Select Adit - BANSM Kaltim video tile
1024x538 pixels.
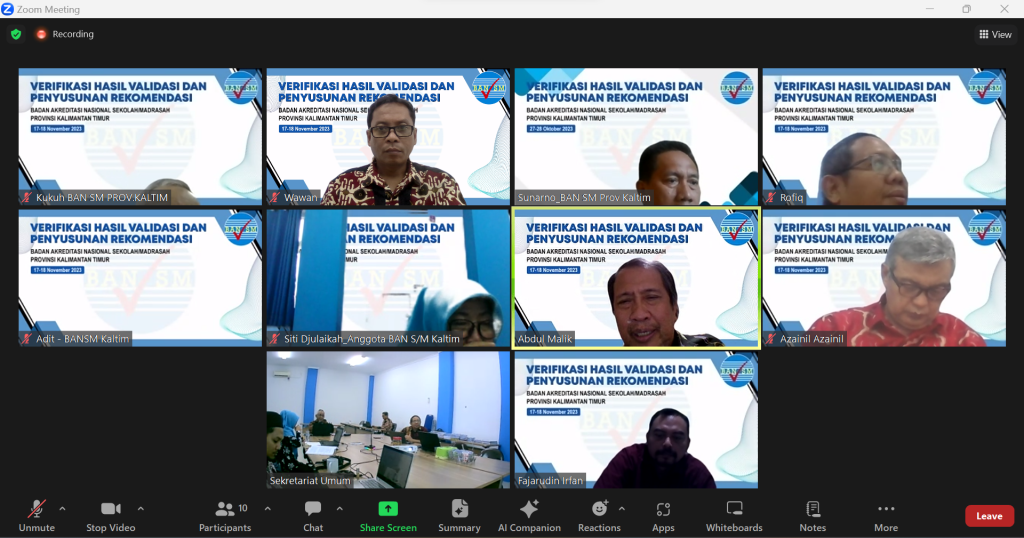click(140, 278)
